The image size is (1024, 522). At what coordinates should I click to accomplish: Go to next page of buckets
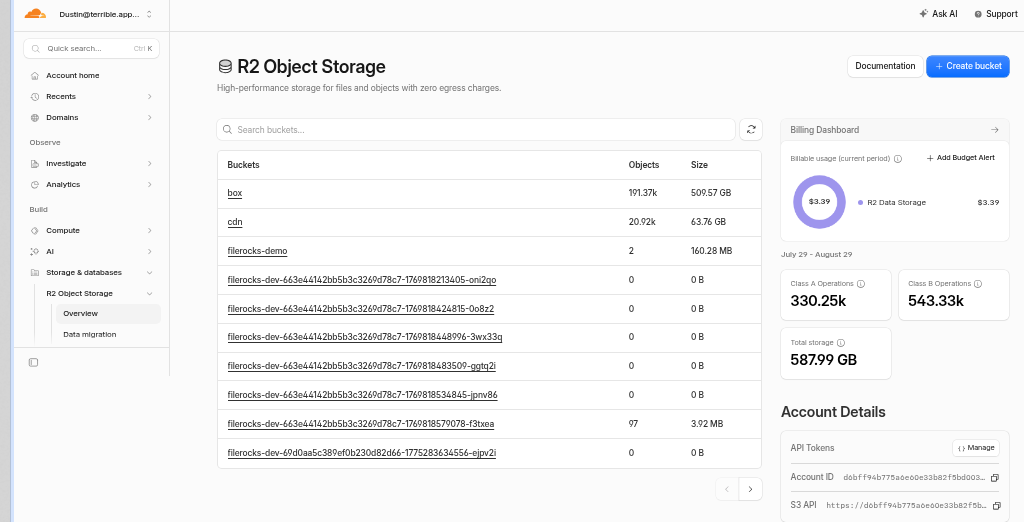coord(750,489)
